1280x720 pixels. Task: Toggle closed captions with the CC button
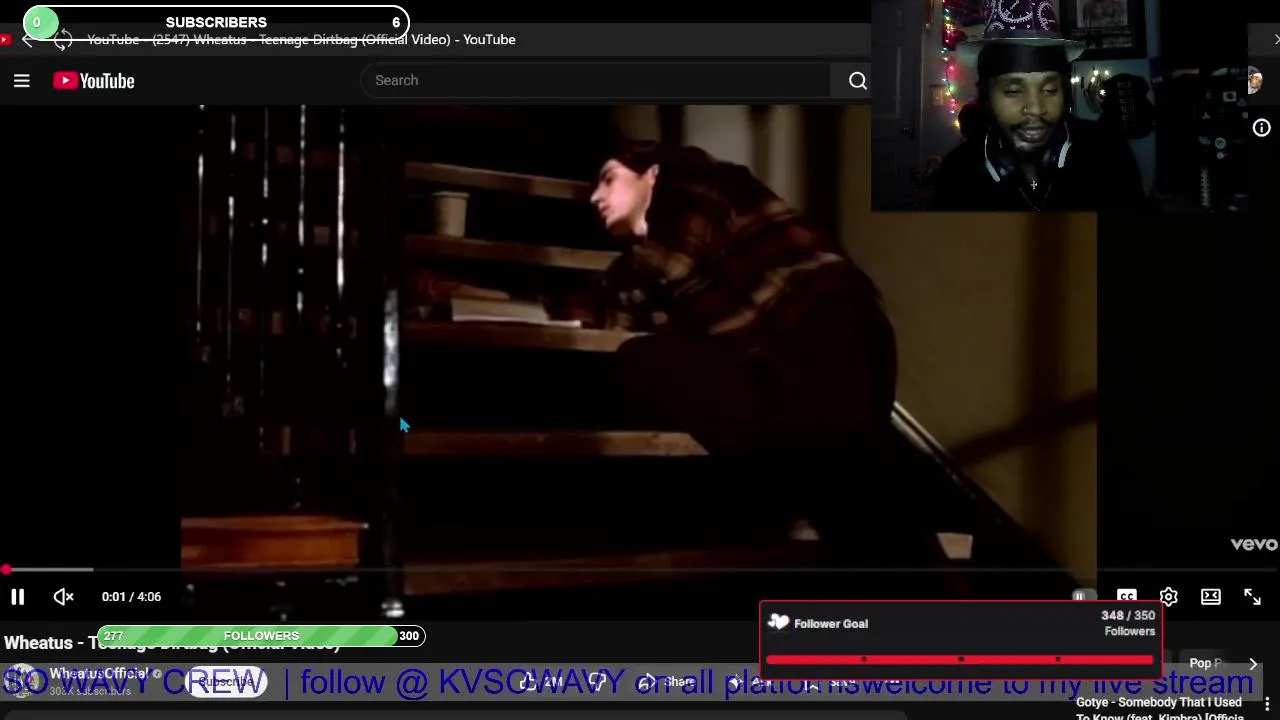[1126, 597]
